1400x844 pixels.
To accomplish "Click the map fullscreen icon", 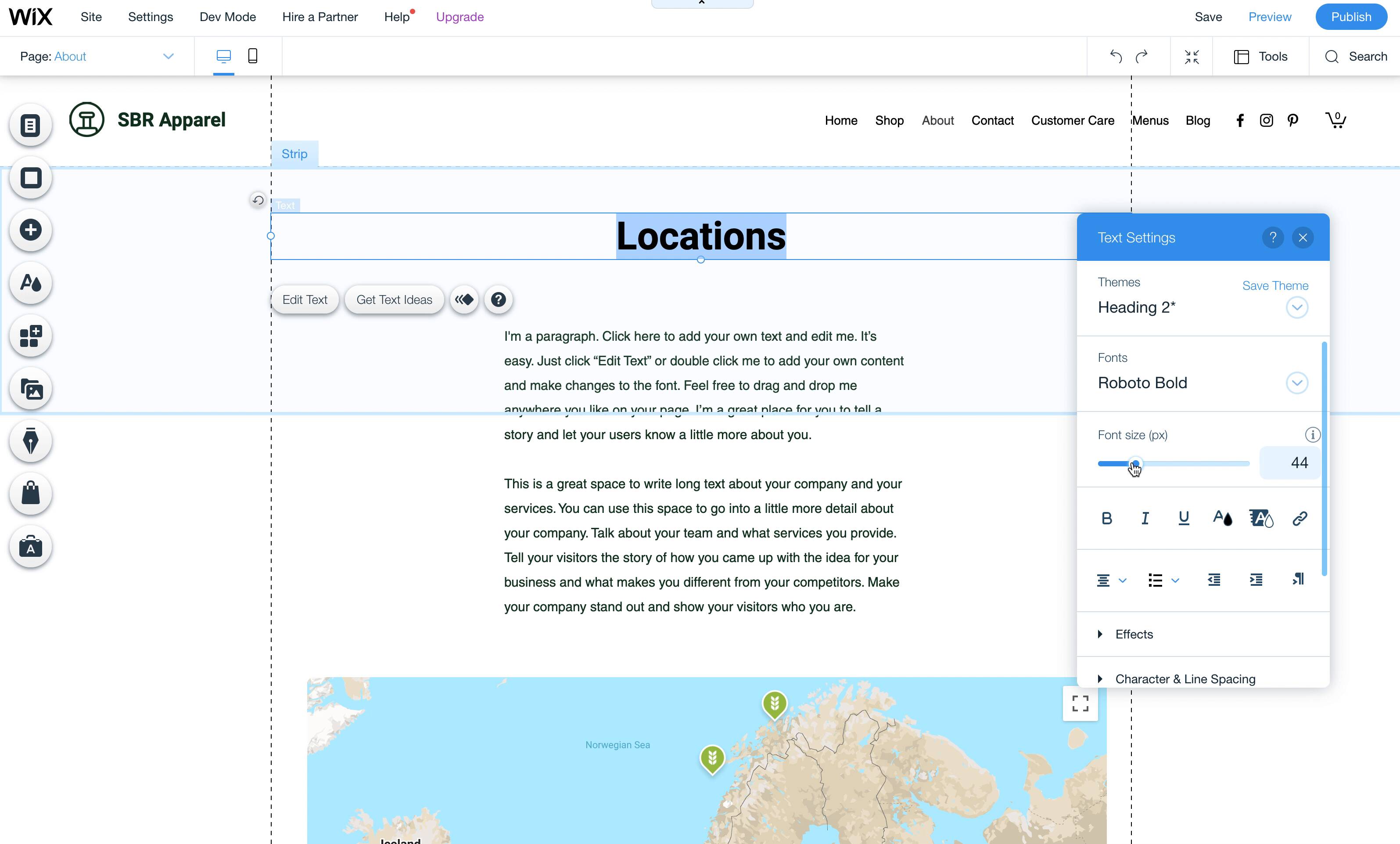I will pyautogui.click(x=1080, y=703).
